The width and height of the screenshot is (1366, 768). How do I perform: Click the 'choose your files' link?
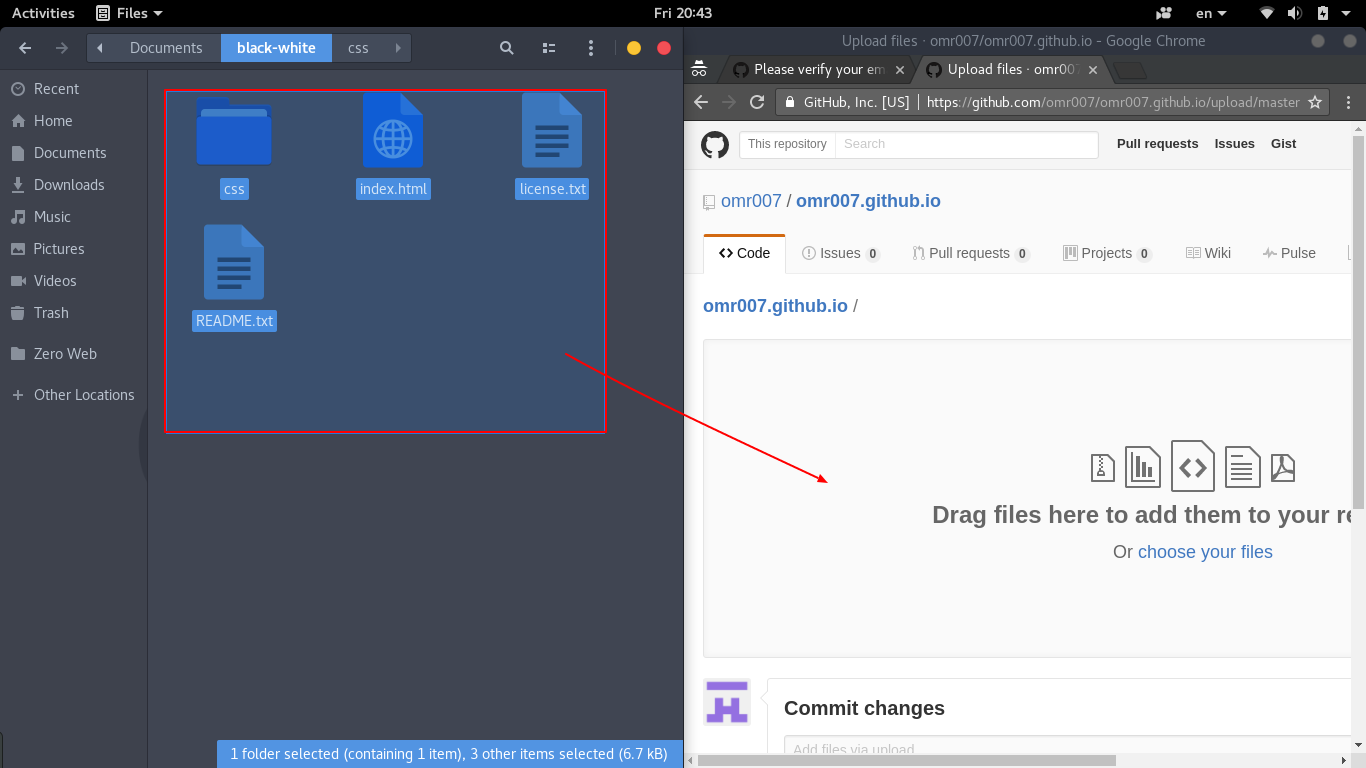click(x=1205, y=552)
